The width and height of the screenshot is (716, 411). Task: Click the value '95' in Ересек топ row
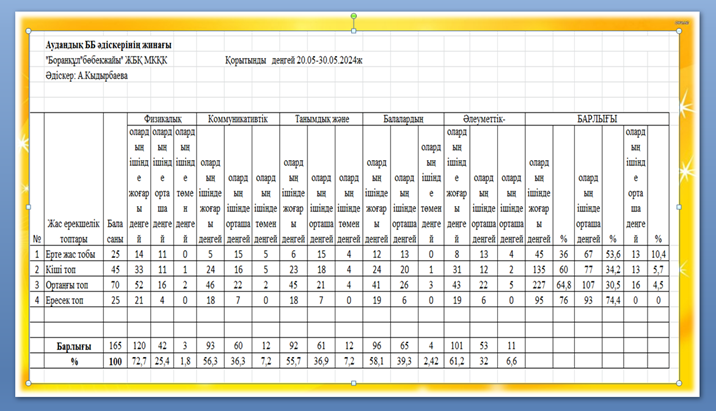click(x=539, y=300)
